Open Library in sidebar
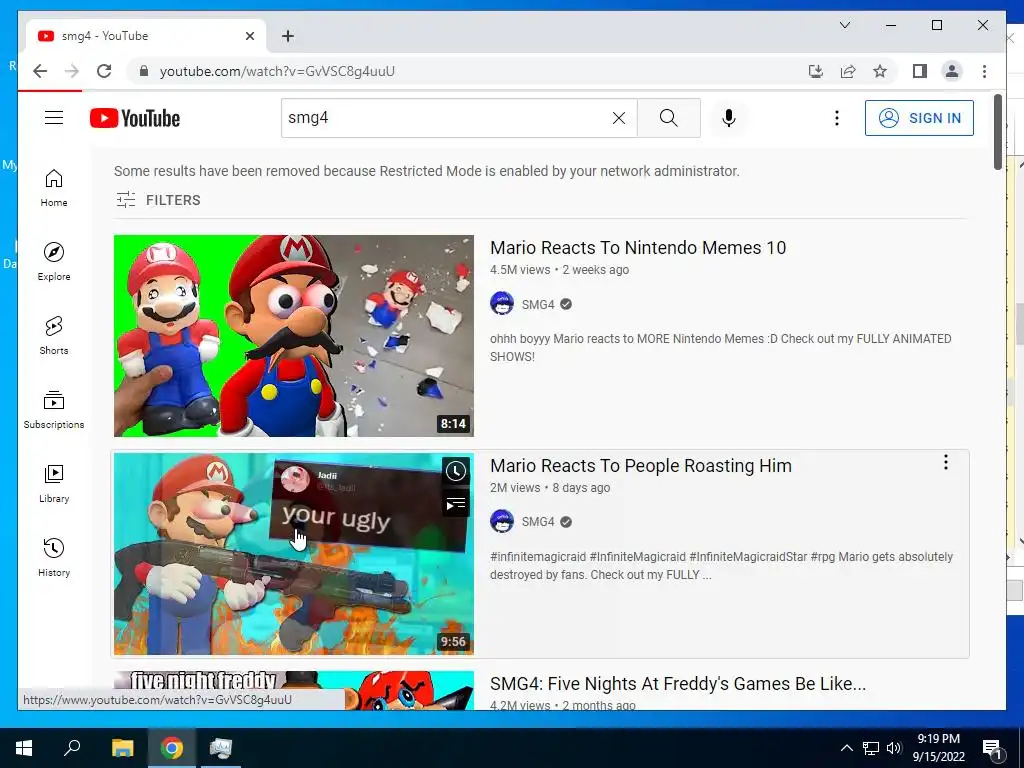The height and width of the screenshot is (768, 1024). coord(54,484)
